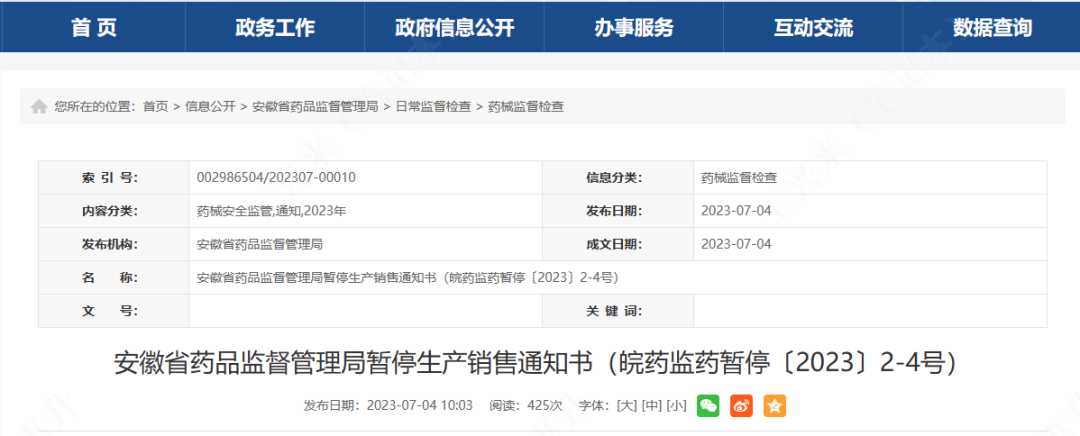Share via the red Weibo icon
The width and height of the screenshot is (1080, 436).
[741, 406]
